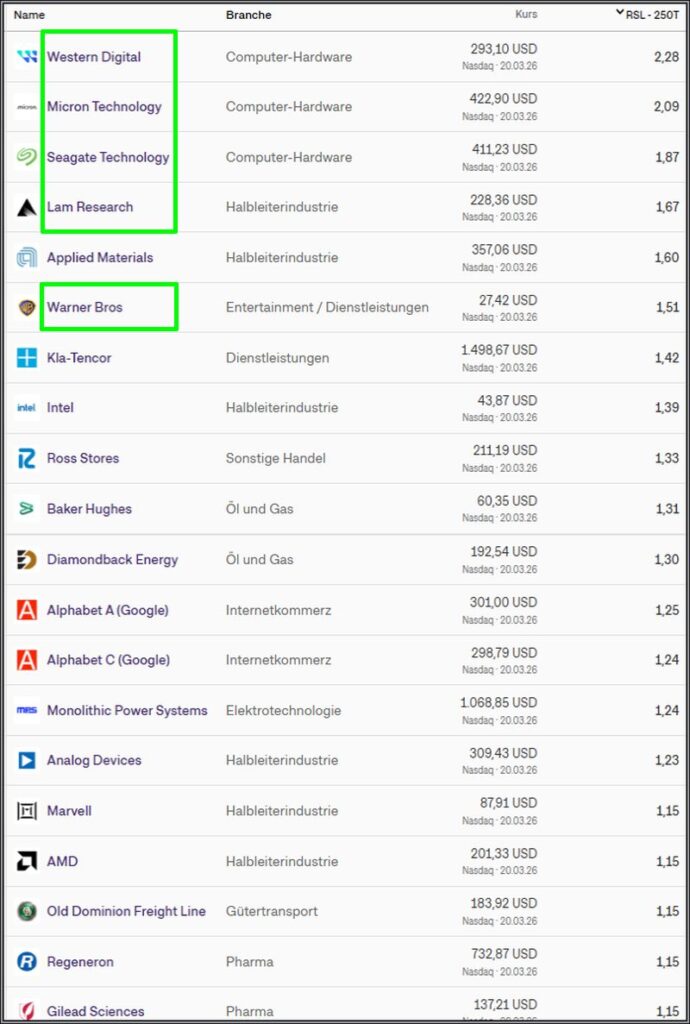Click the Ross Stores logo icon
Image resolution: width=690 pixels, height=1024 pixels.
tap(27, 458)
